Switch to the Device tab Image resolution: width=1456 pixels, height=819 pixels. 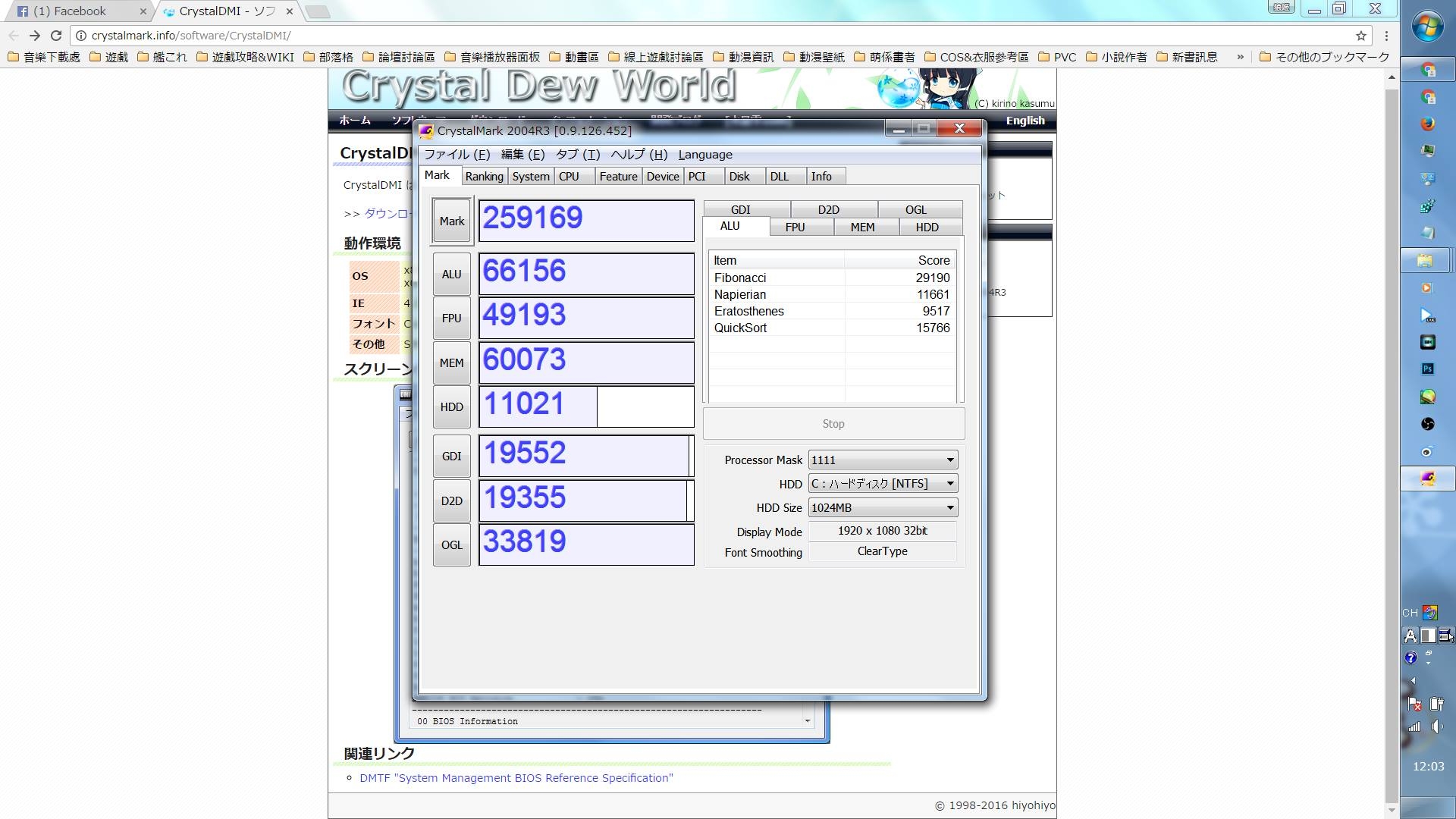[663, 177]
